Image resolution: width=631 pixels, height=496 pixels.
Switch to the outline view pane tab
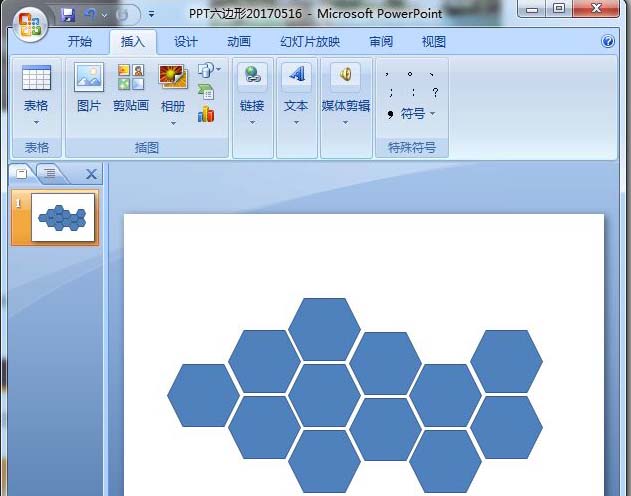pos(48,174)
